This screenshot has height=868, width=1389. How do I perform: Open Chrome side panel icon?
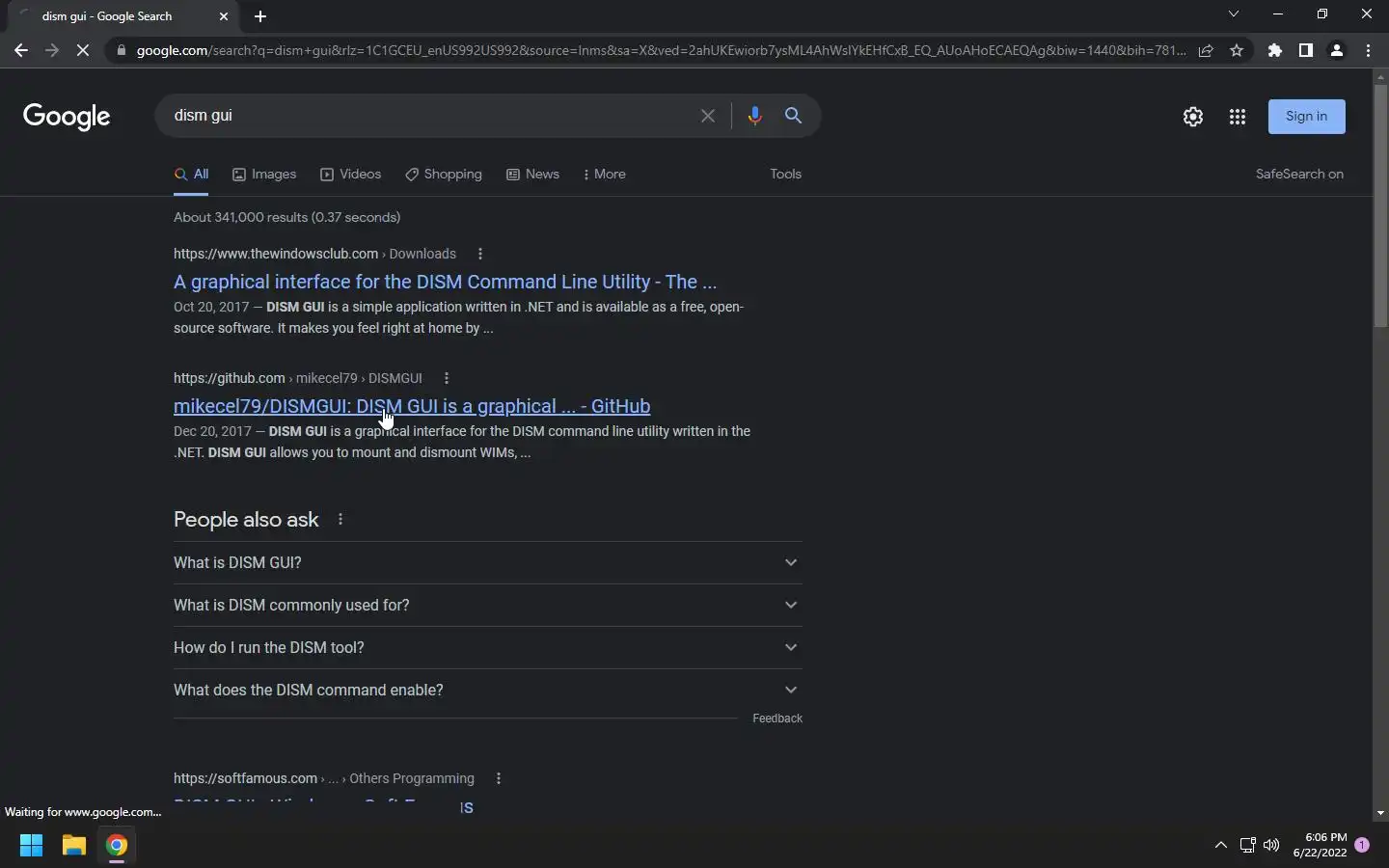pos(1306,50)
